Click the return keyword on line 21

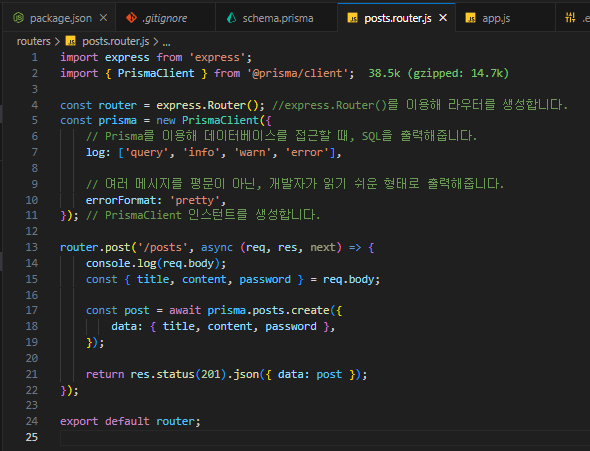point(105,374)
